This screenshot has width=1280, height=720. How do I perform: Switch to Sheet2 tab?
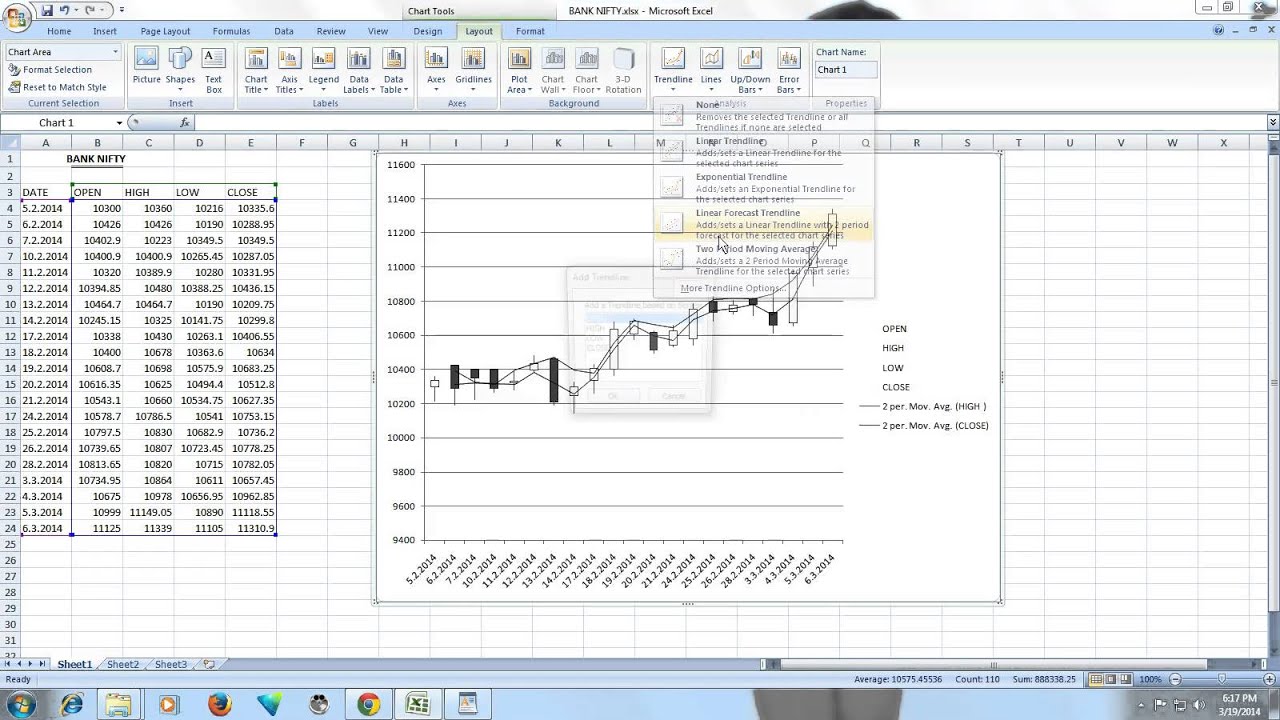(122, 664)
